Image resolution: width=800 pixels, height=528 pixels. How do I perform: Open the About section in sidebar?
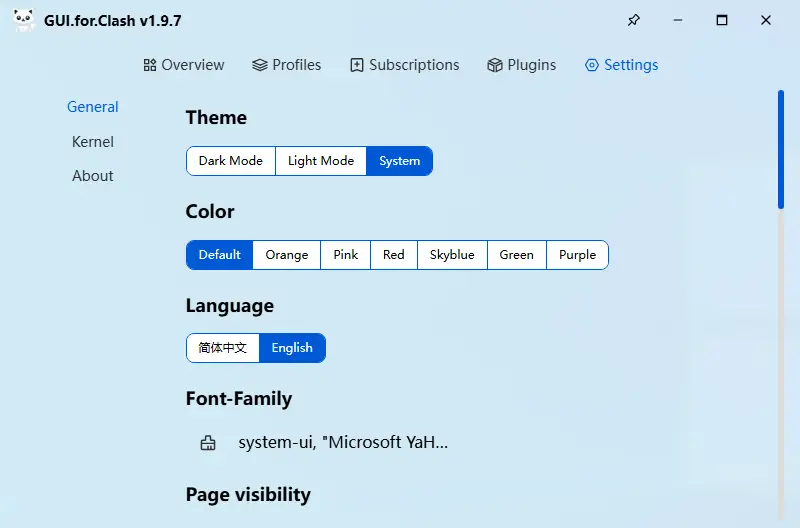pos(93,176)
